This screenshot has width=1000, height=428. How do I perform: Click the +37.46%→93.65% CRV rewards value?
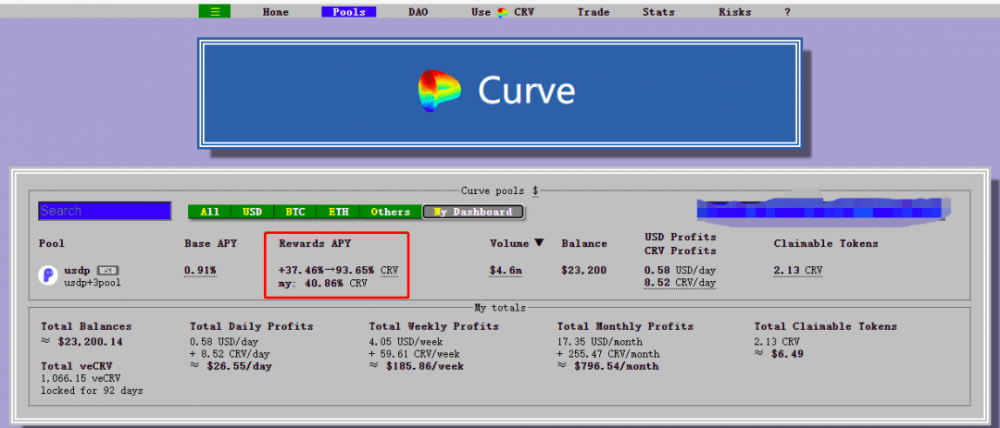[339, 270]
